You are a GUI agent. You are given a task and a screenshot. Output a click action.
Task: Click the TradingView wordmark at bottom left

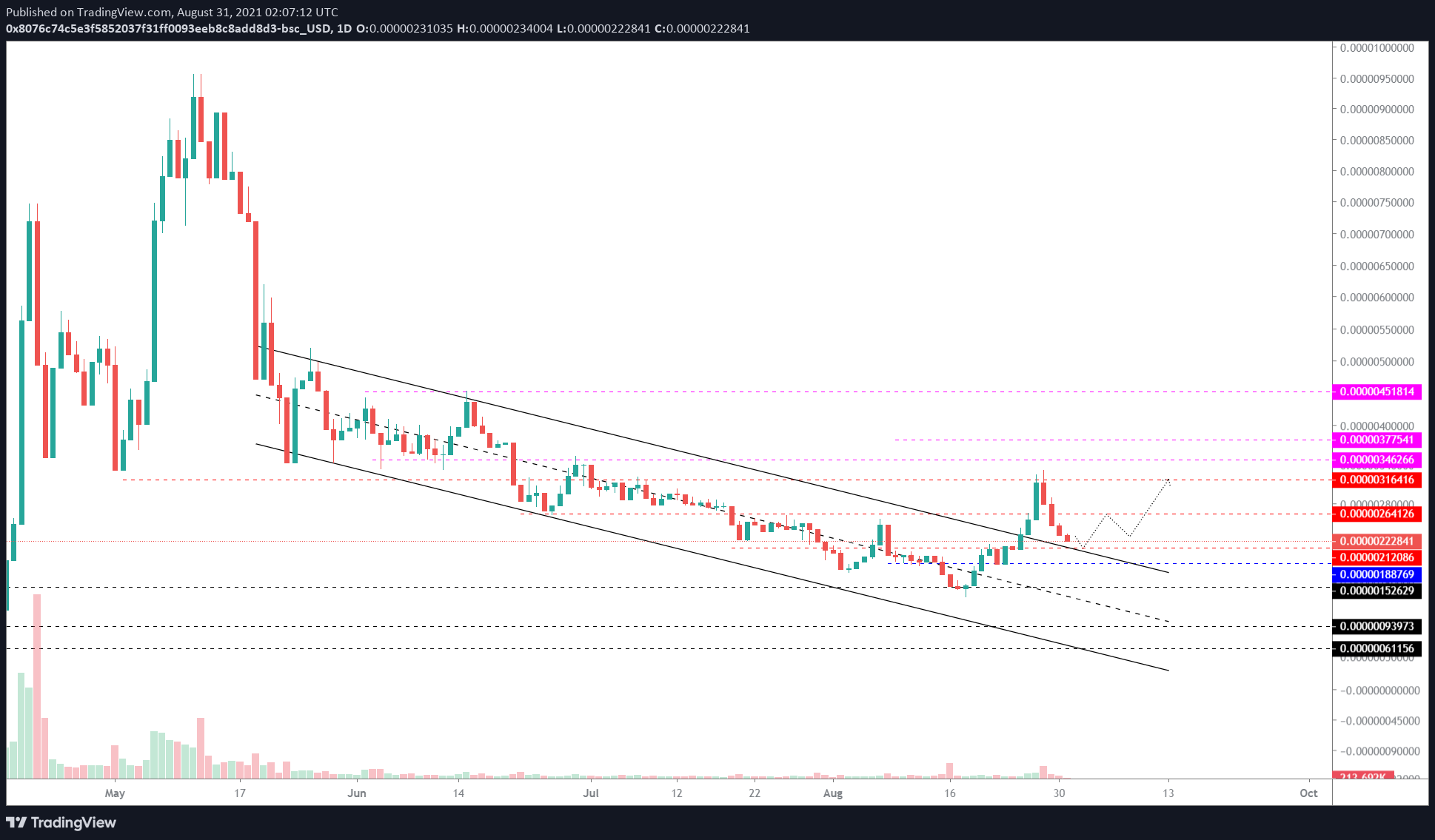(x=73, y=822)
